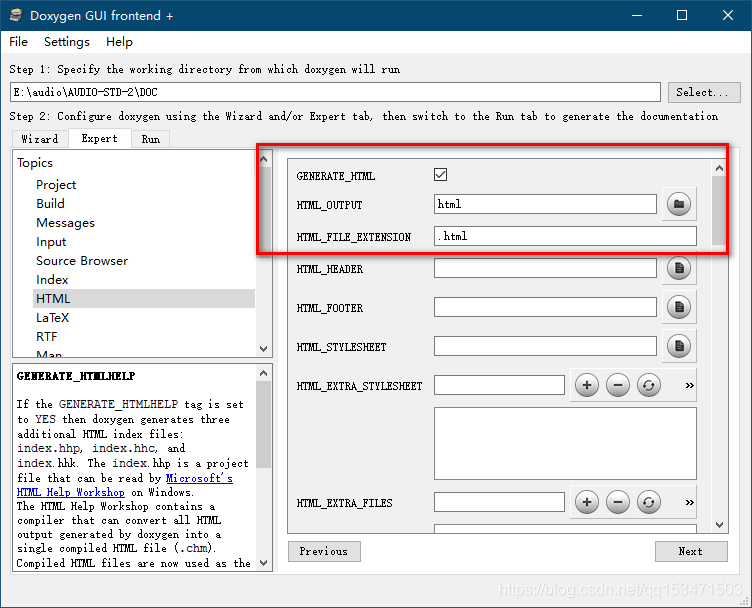Click the HTML_EXTRA_FILES label

(x=344, y=503)
